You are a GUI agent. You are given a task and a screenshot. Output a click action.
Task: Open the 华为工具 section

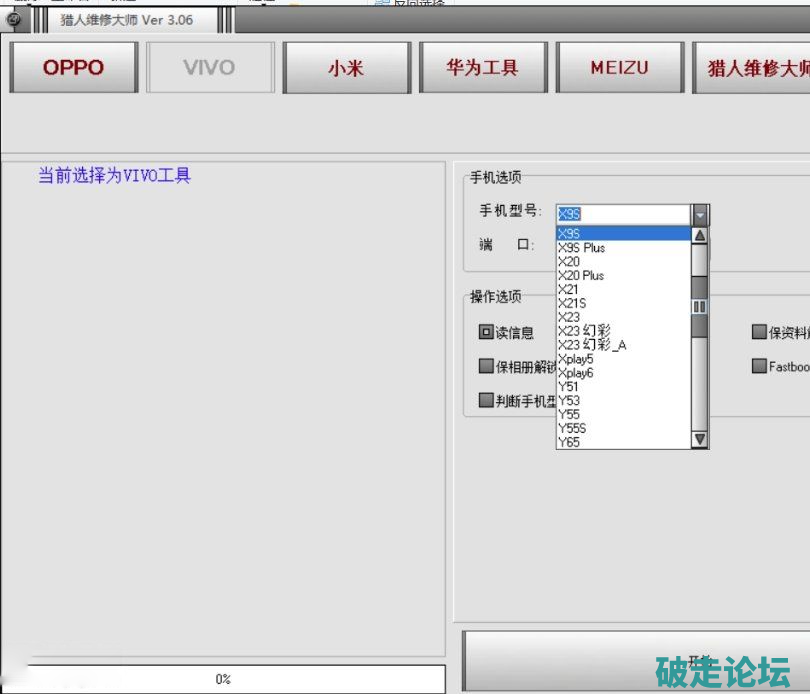click(482, 68)
